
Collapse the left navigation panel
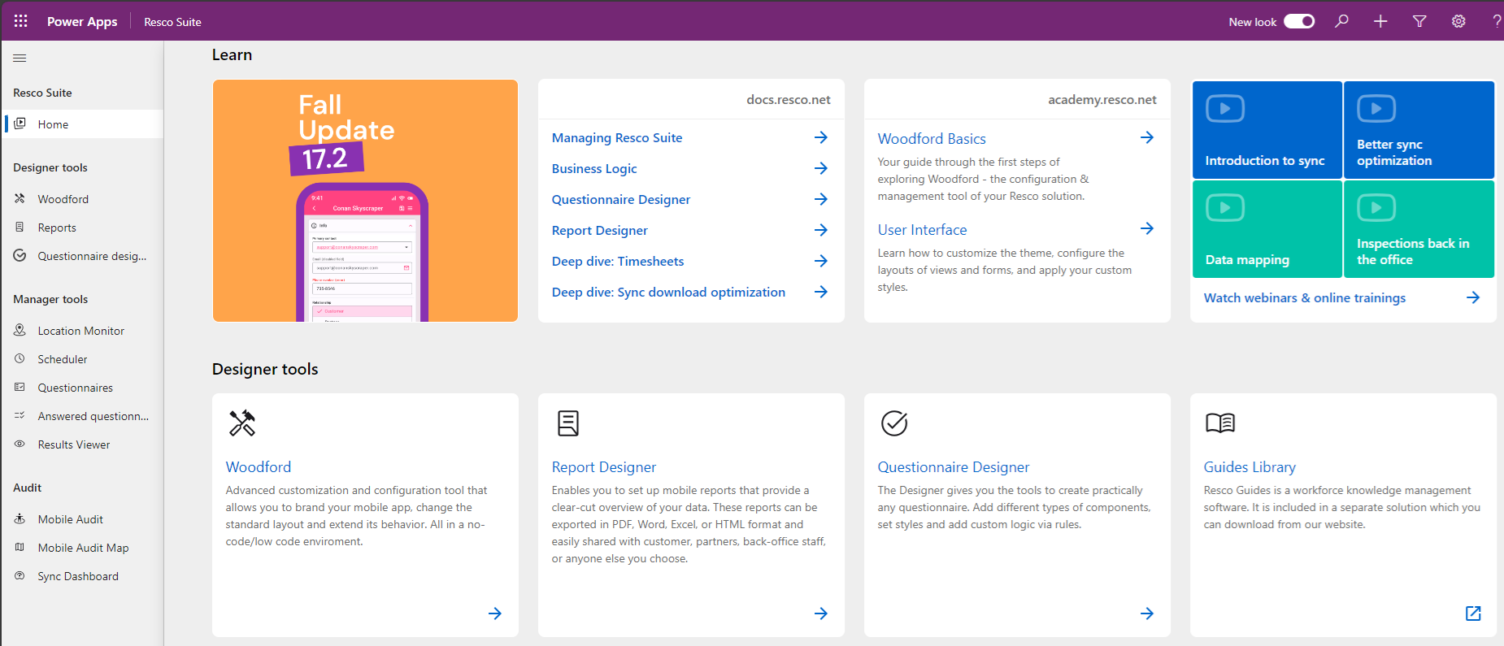pos(18,57)
